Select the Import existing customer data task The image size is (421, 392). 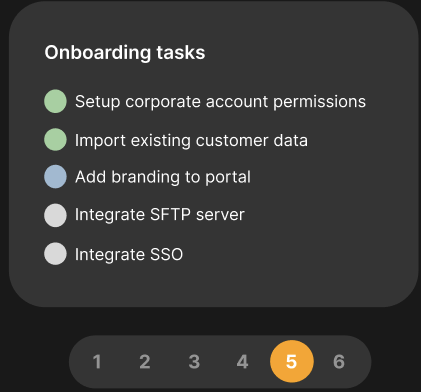(191, 140)
